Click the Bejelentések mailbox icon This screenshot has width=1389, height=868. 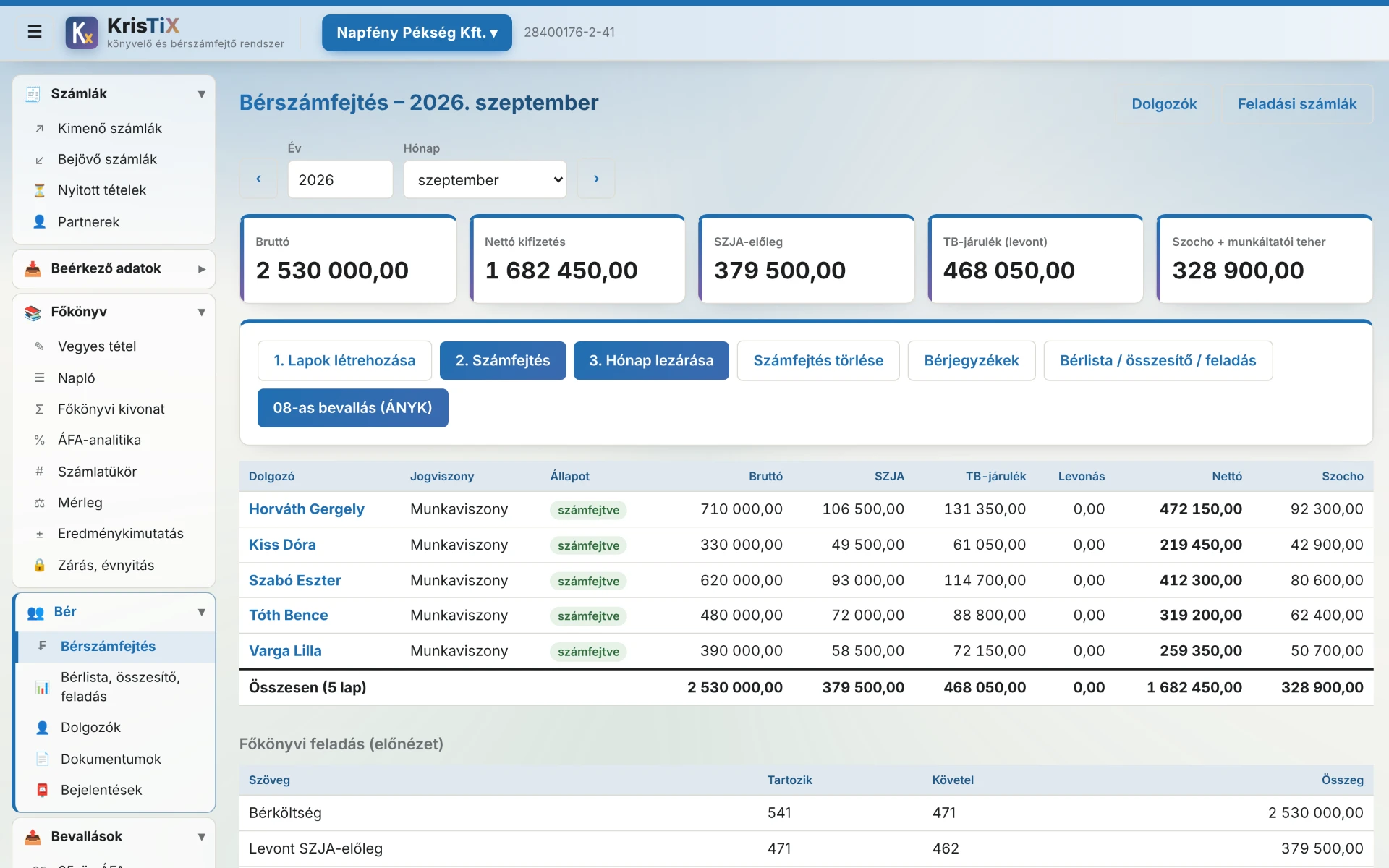pyautogui.click(x=43, y=791)
